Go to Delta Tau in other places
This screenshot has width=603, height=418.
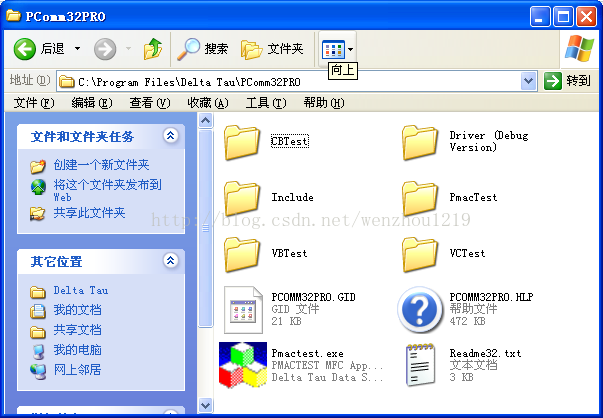tap(81, 290)
